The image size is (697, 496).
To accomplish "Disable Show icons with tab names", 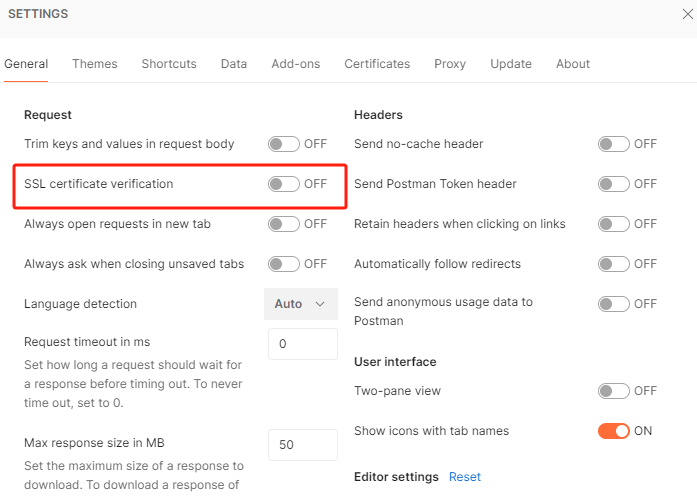I will click(x=614, y=431).
